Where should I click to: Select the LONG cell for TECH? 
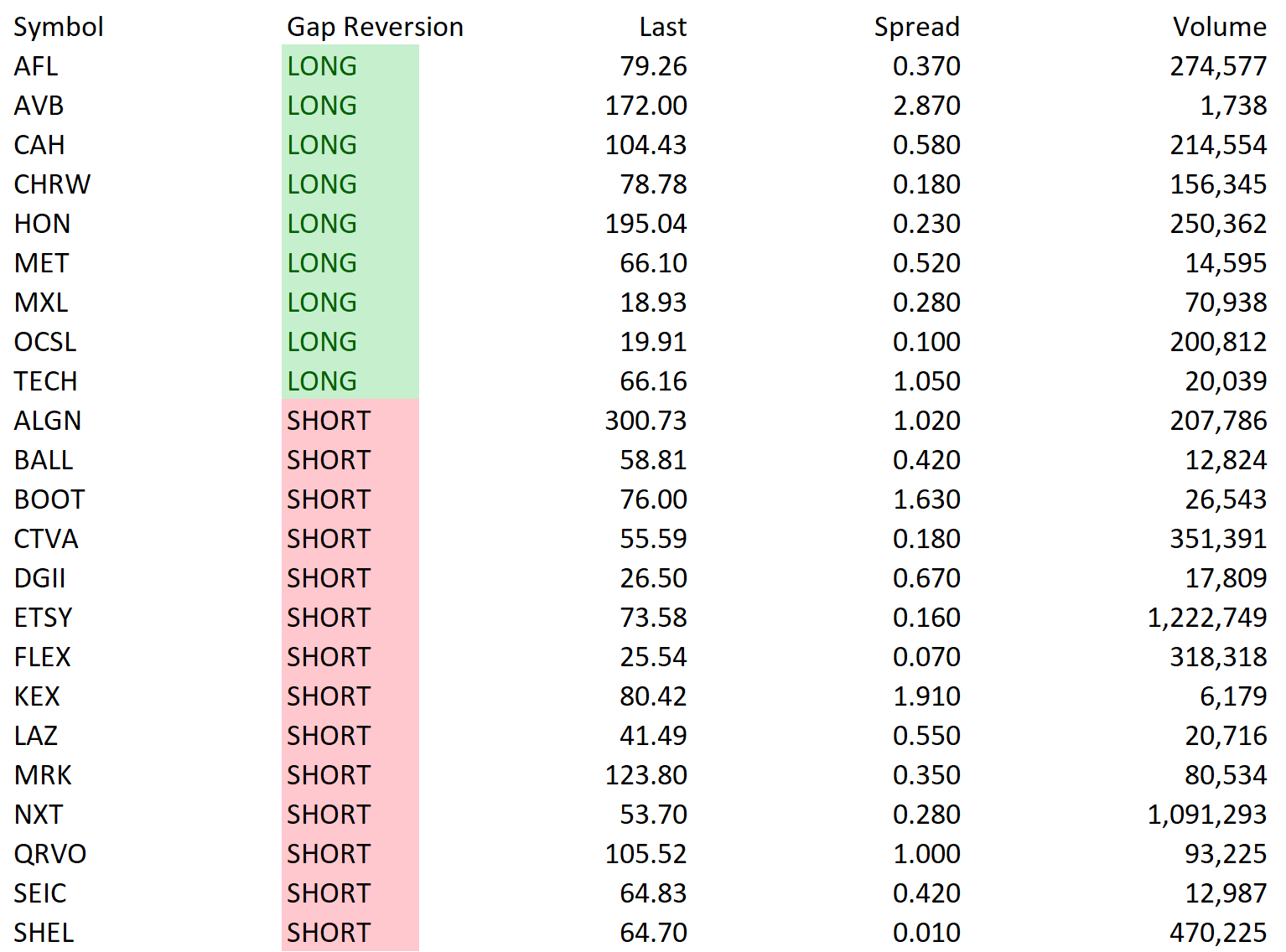tap(350, 381)
